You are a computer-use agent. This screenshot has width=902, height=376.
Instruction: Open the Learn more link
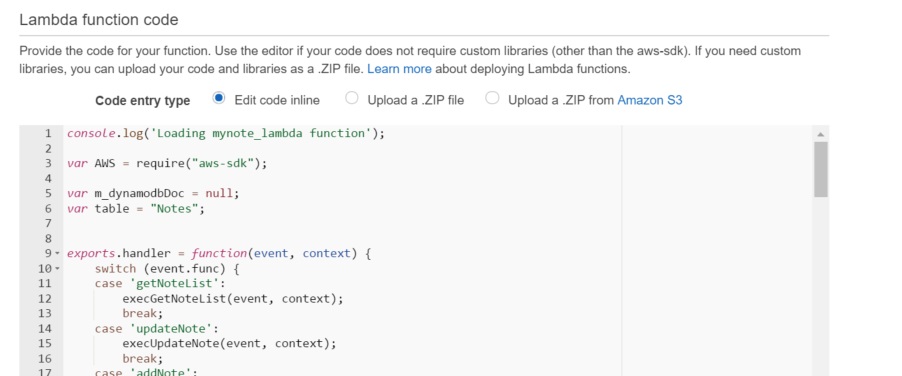coord(399,70)
